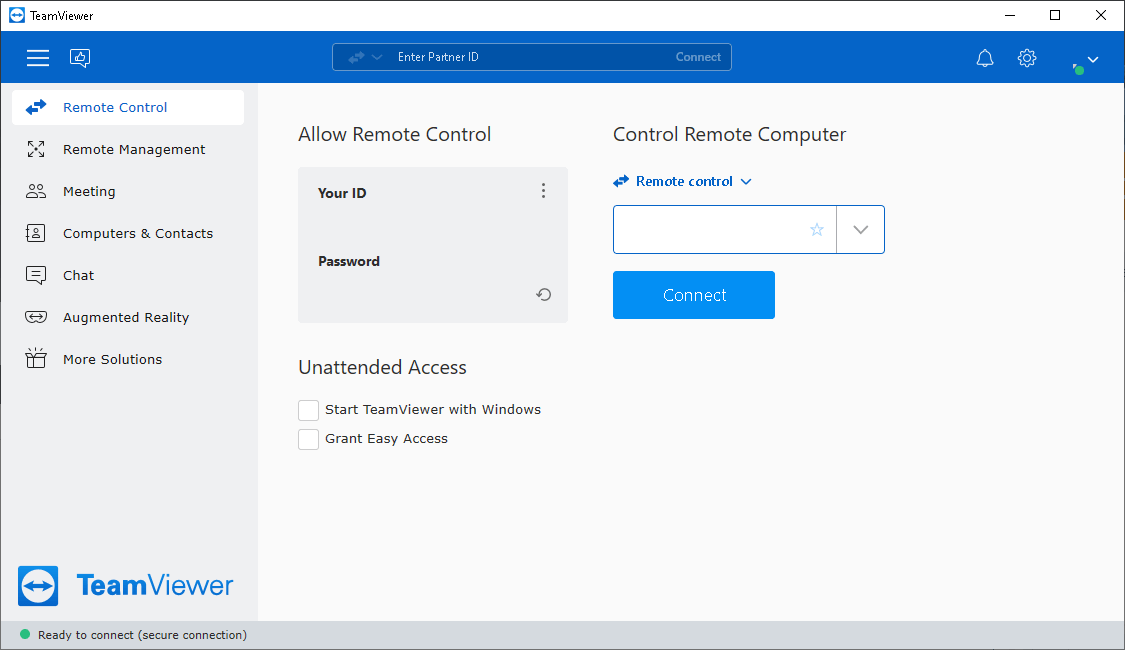Minimize the TeamViewer window

1010,15
